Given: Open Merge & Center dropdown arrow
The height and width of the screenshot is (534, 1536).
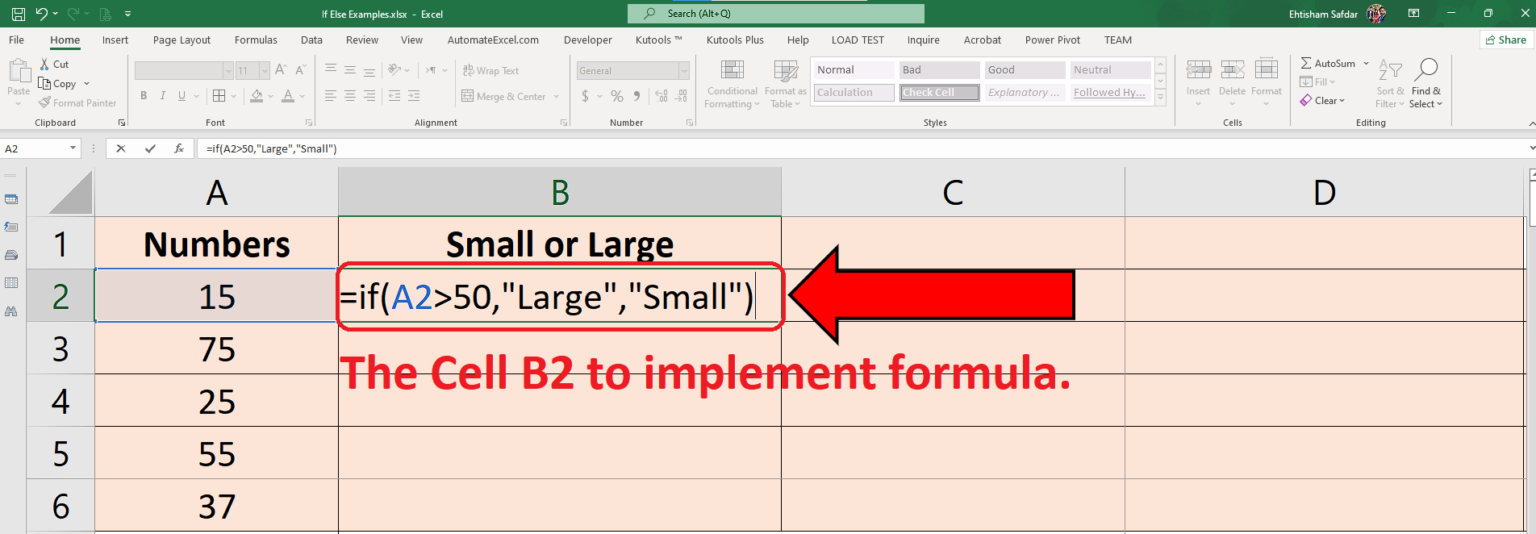Looking at the screenshot, I should (x=555, y=97).
